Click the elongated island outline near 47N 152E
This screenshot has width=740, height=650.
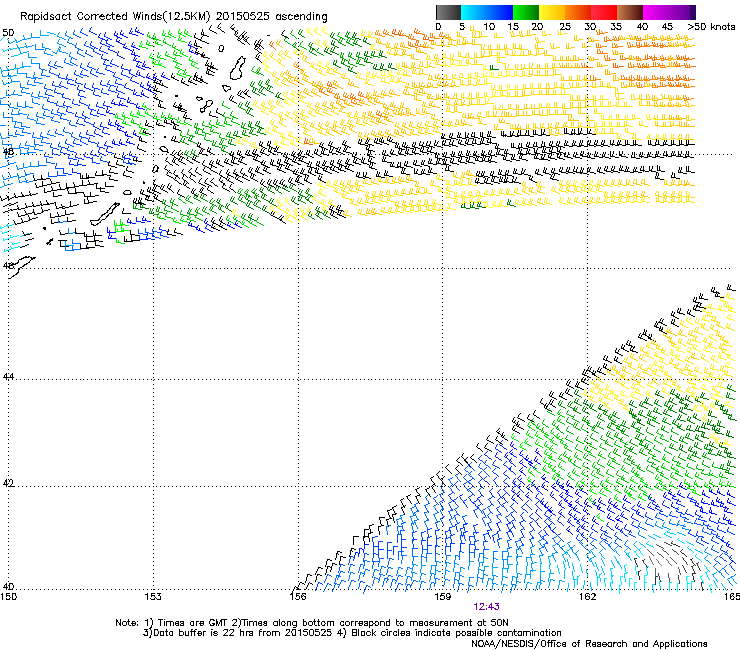coord(105,215)
